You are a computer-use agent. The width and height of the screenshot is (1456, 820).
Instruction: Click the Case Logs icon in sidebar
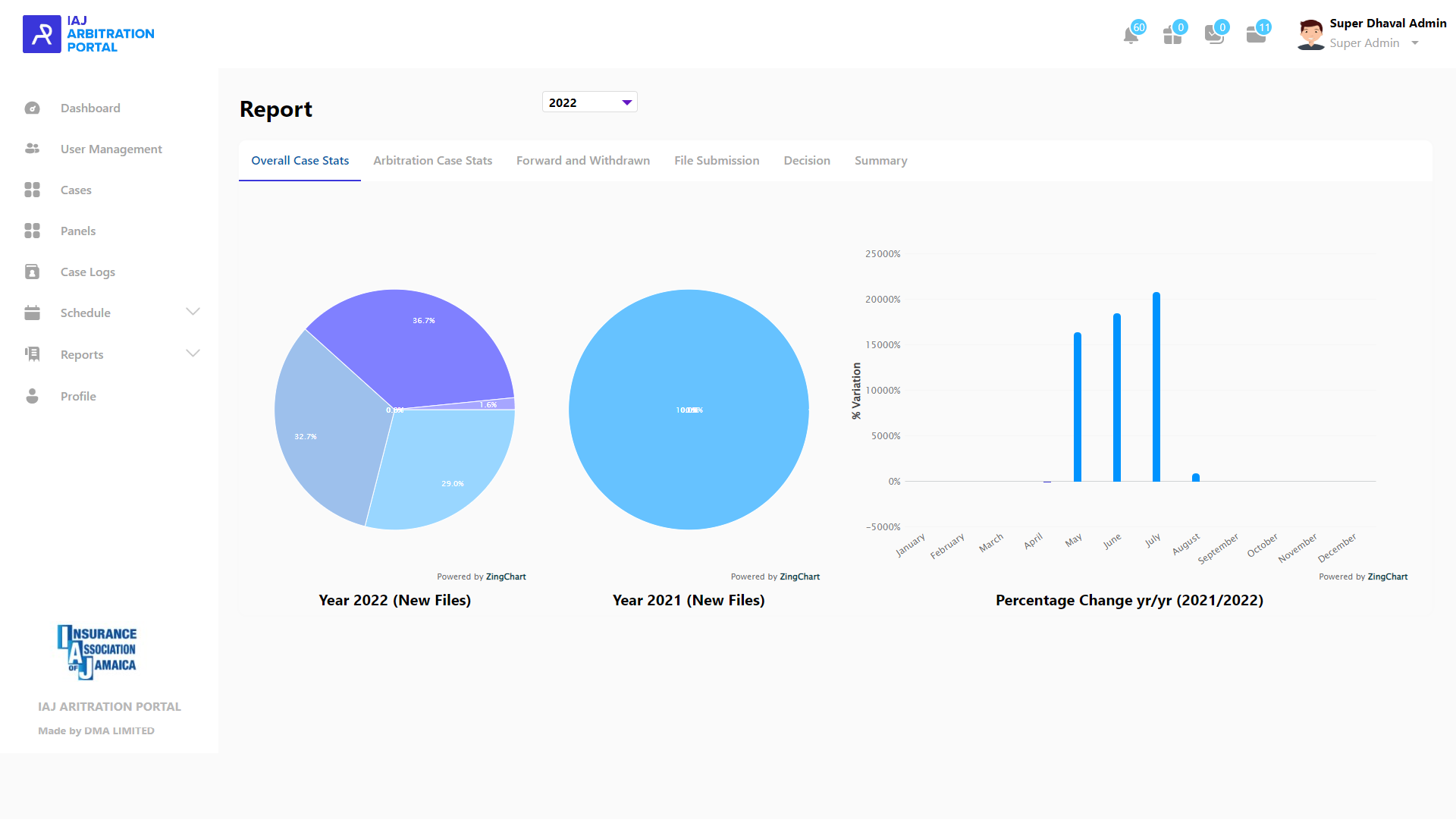pos(32,272)
